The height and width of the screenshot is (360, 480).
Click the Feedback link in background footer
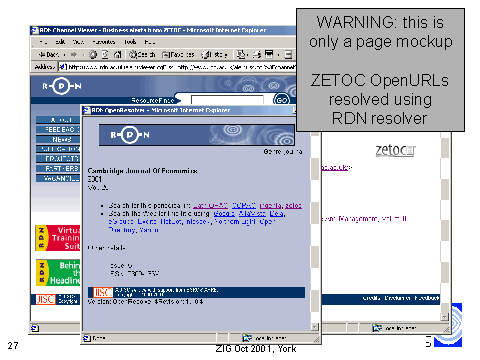427,298
